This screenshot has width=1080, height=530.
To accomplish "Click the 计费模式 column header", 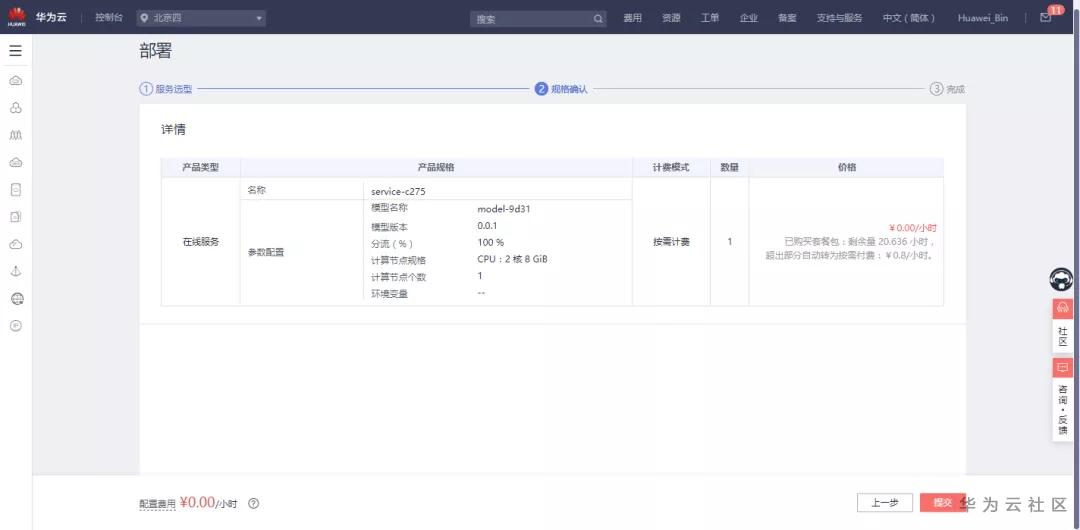I will click(x=671, y=167).
